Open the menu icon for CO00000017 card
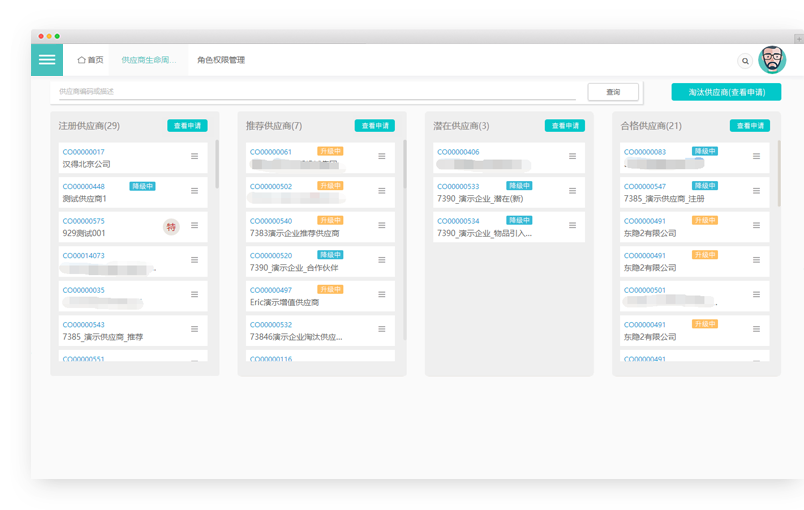 (x=195, y=156)
